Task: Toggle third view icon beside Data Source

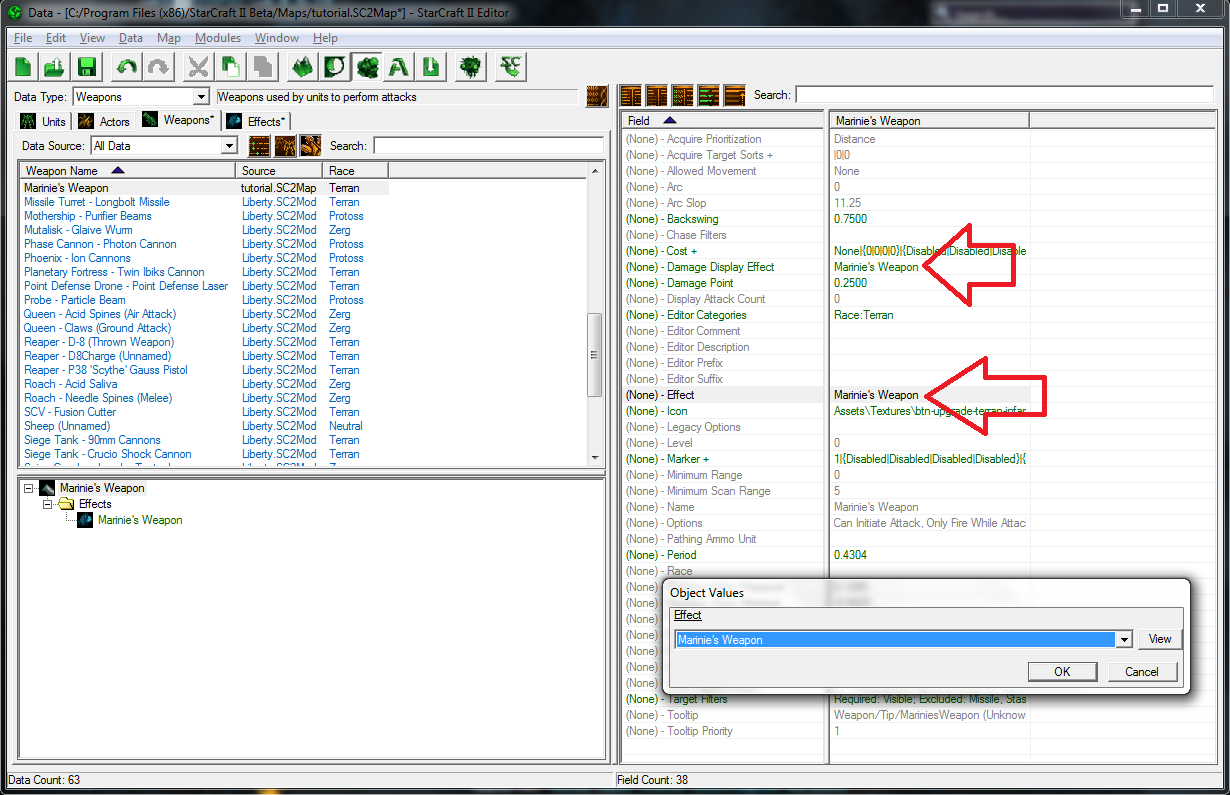Action: pyautogui.click(x=310, y=145)
